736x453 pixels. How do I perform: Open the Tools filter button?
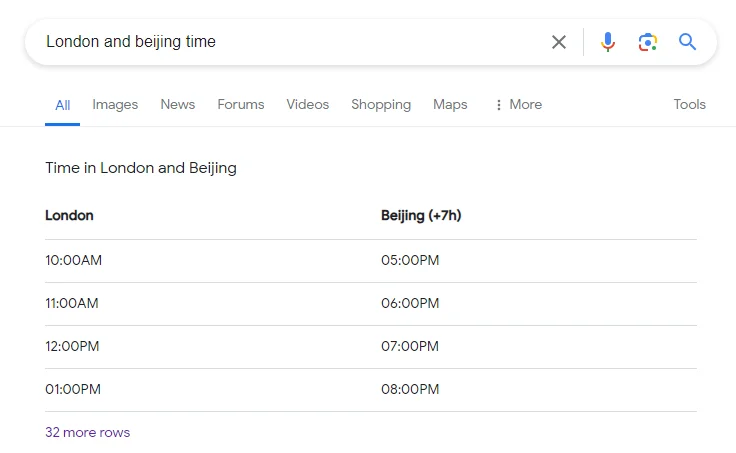689,105
